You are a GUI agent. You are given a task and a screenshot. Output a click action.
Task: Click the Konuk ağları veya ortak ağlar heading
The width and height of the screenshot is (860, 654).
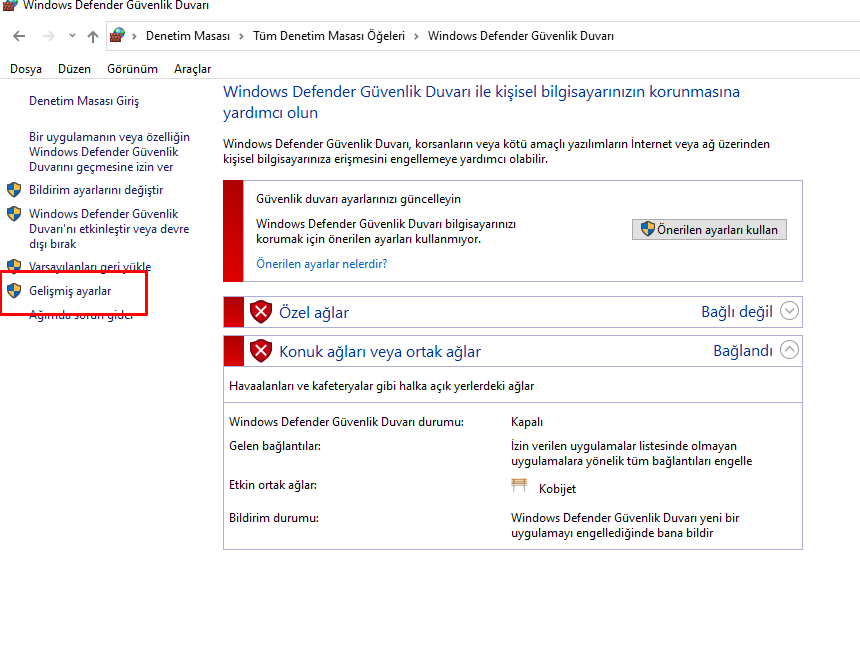pyautogui.click(x=380, y=352)
